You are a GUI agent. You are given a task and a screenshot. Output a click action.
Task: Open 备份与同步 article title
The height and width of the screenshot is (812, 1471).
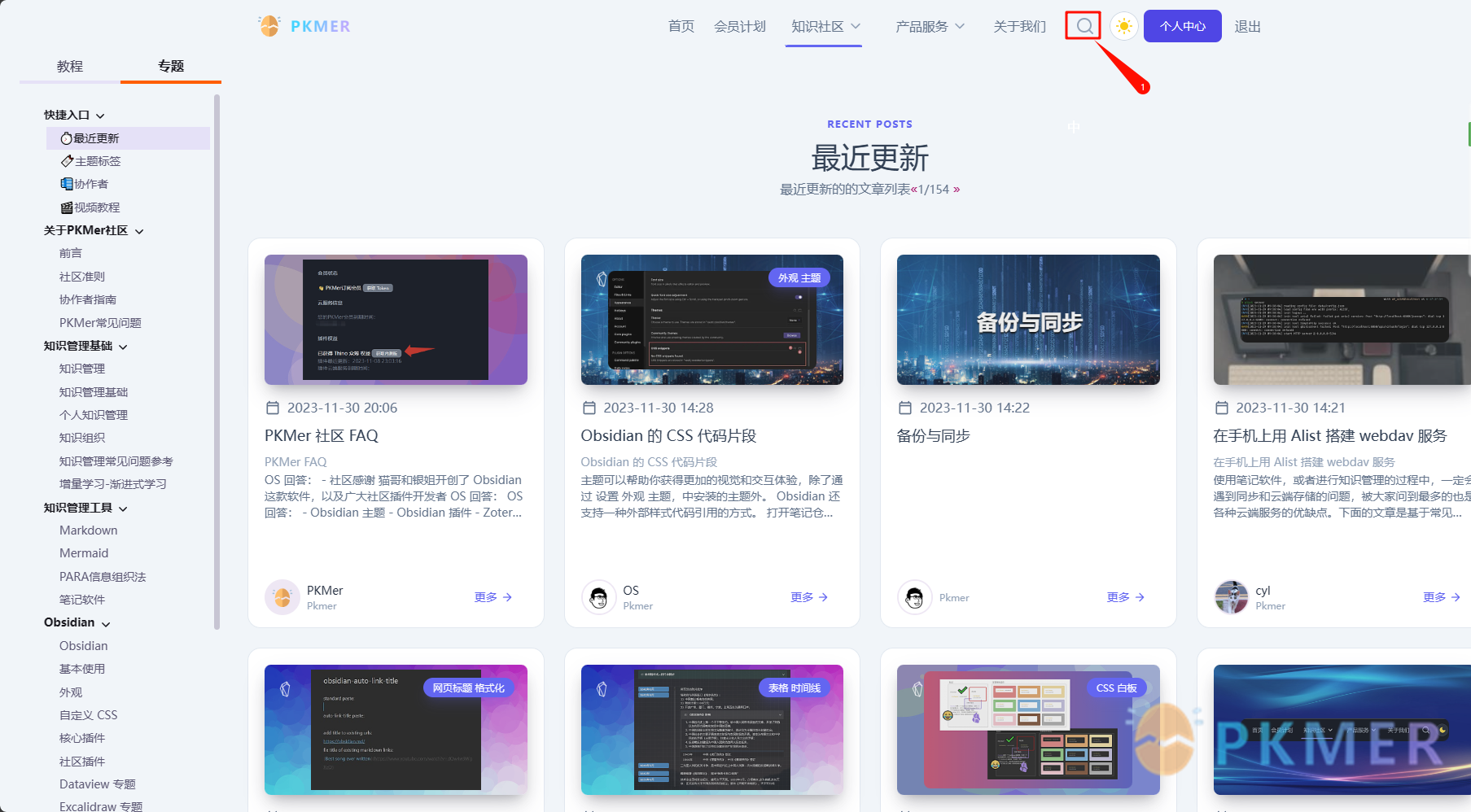click(x=934, y=435)
